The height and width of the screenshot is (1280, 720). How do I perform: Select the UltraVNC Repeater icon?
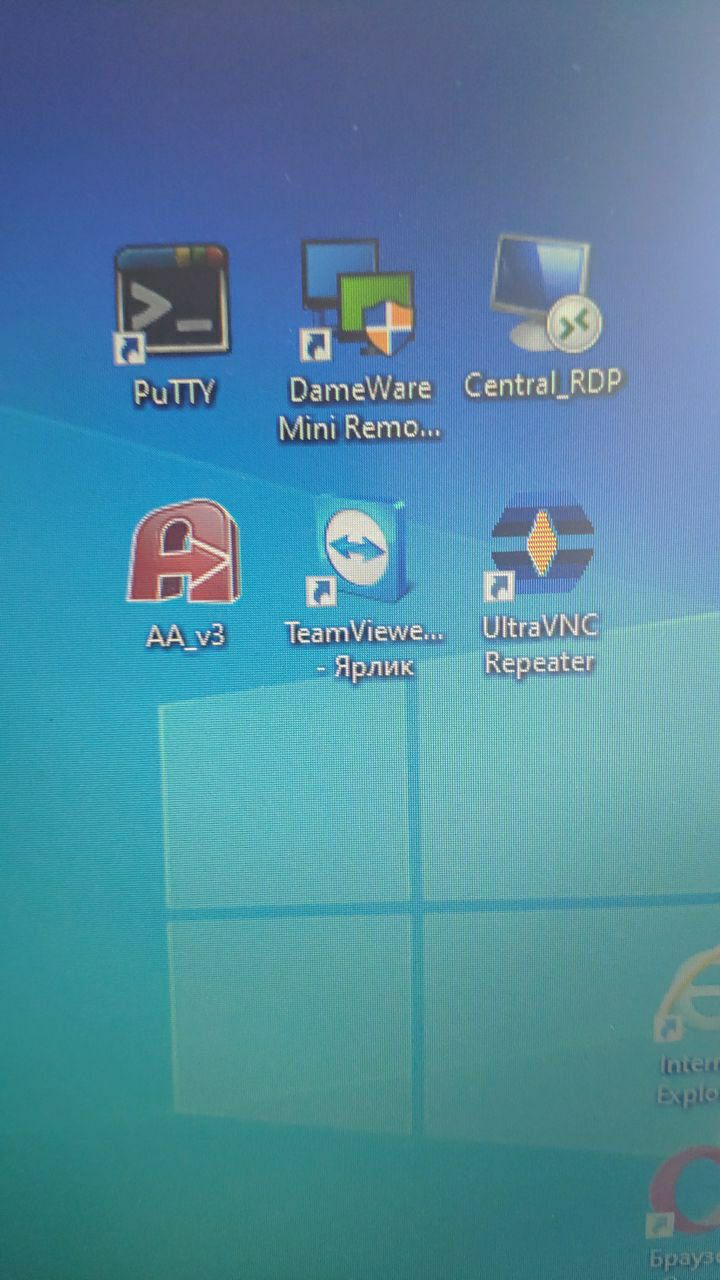pos(541,547)
